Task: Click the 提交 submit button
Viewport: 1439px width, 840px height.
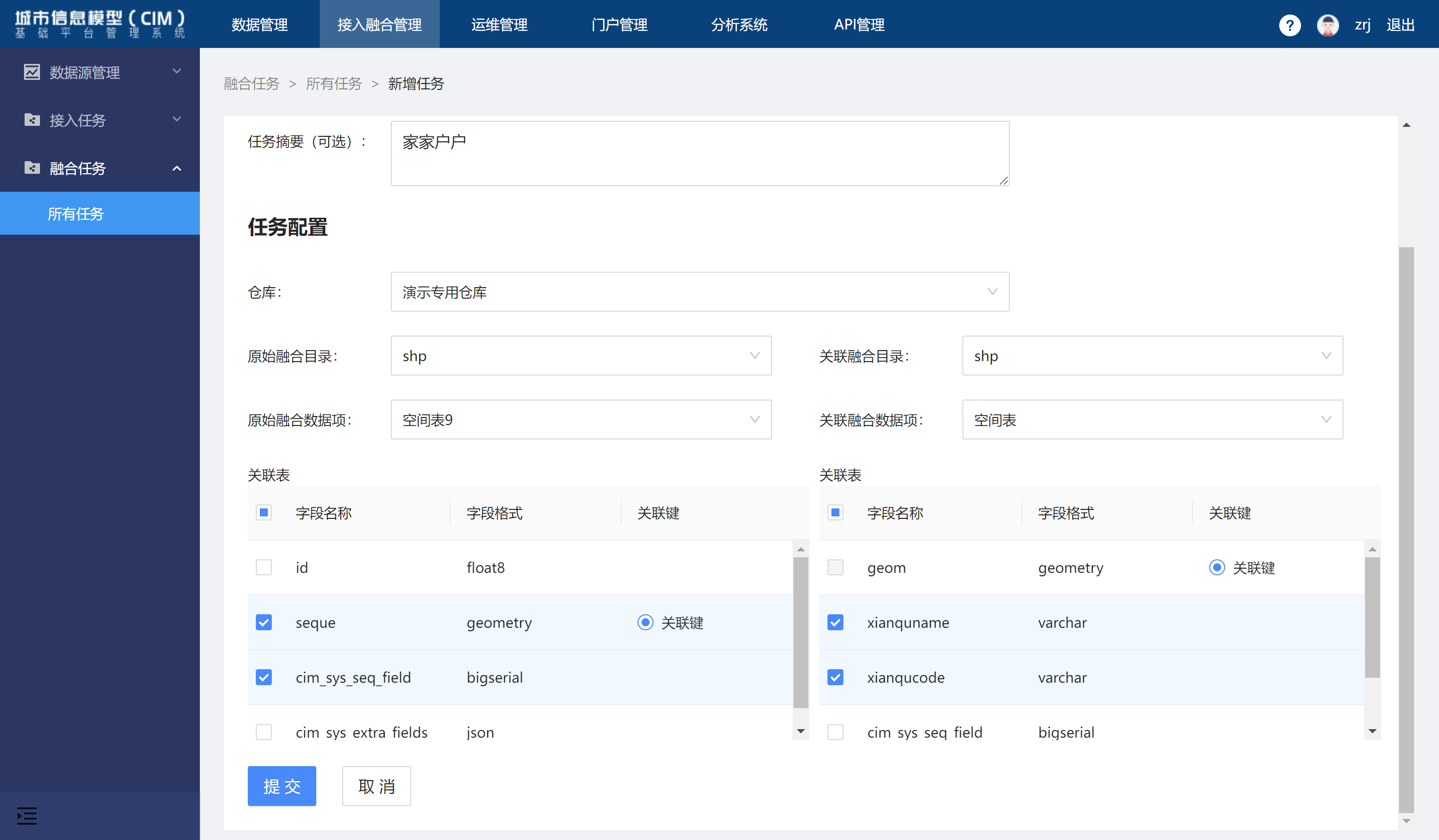Action: tap(281, 786)
